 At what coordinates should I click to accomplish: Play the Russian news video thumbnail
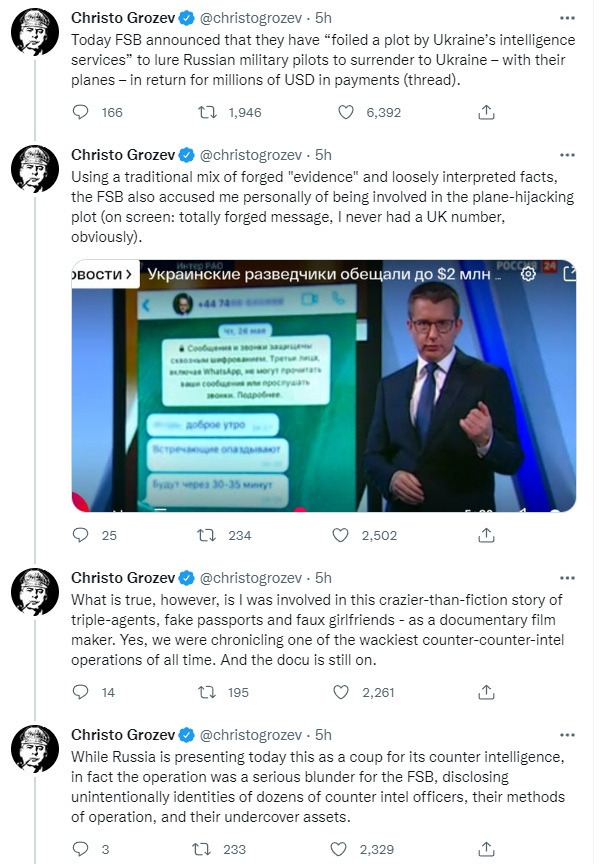coord(323,386)
